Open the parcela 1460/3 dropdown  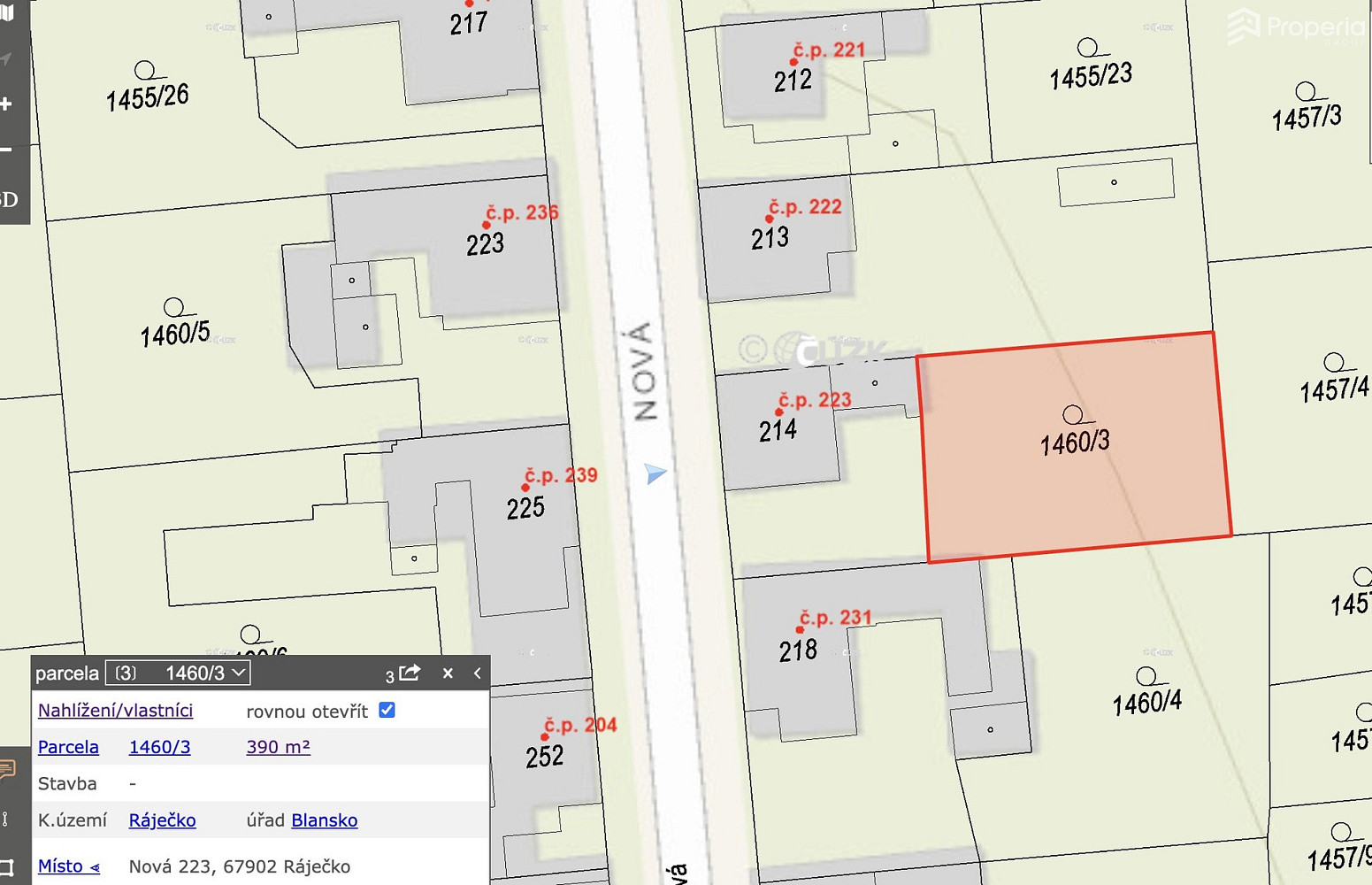[178, 673]
